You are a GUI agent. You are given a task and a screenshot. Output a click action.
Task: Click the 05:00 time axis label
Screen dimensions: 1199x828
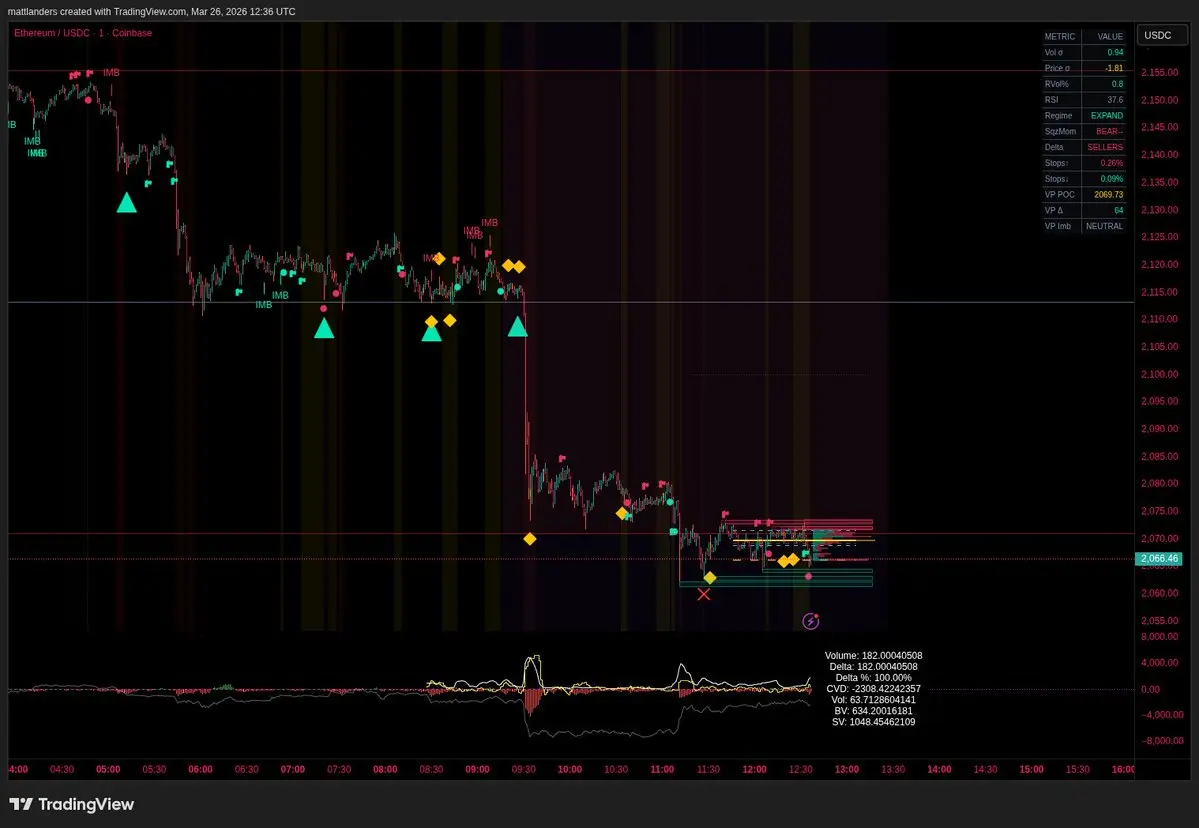pos(108,770)
